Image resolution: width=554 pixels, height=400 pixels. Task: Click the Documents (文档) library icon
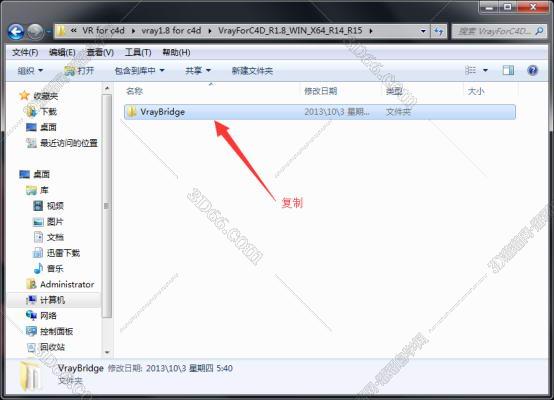click(x=38, y=237)
